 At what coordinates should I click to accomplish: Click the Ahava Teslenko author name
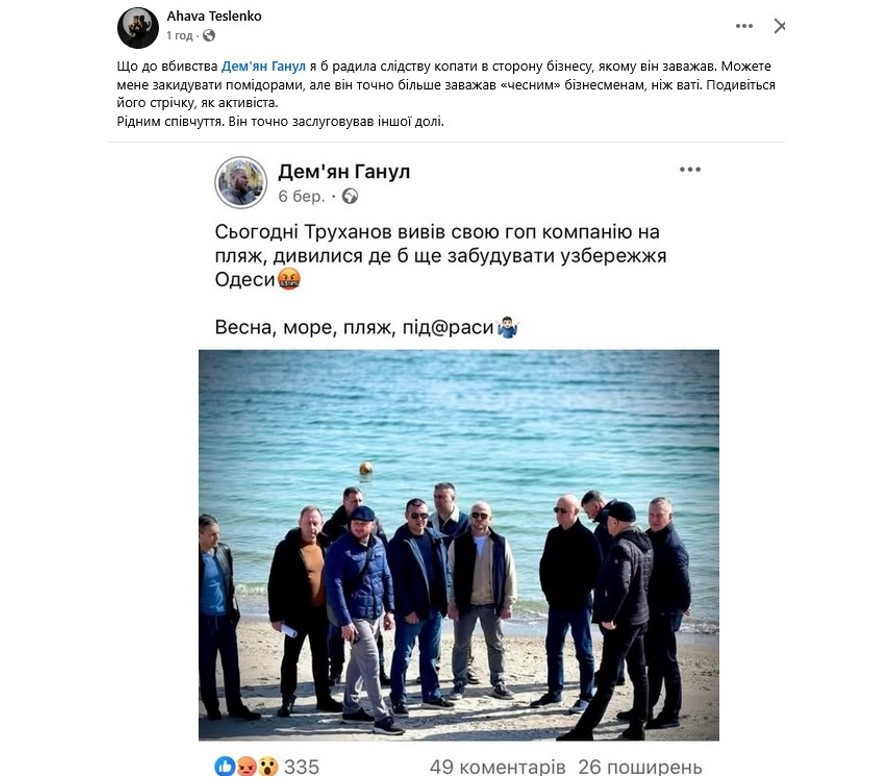pos(214,16)
